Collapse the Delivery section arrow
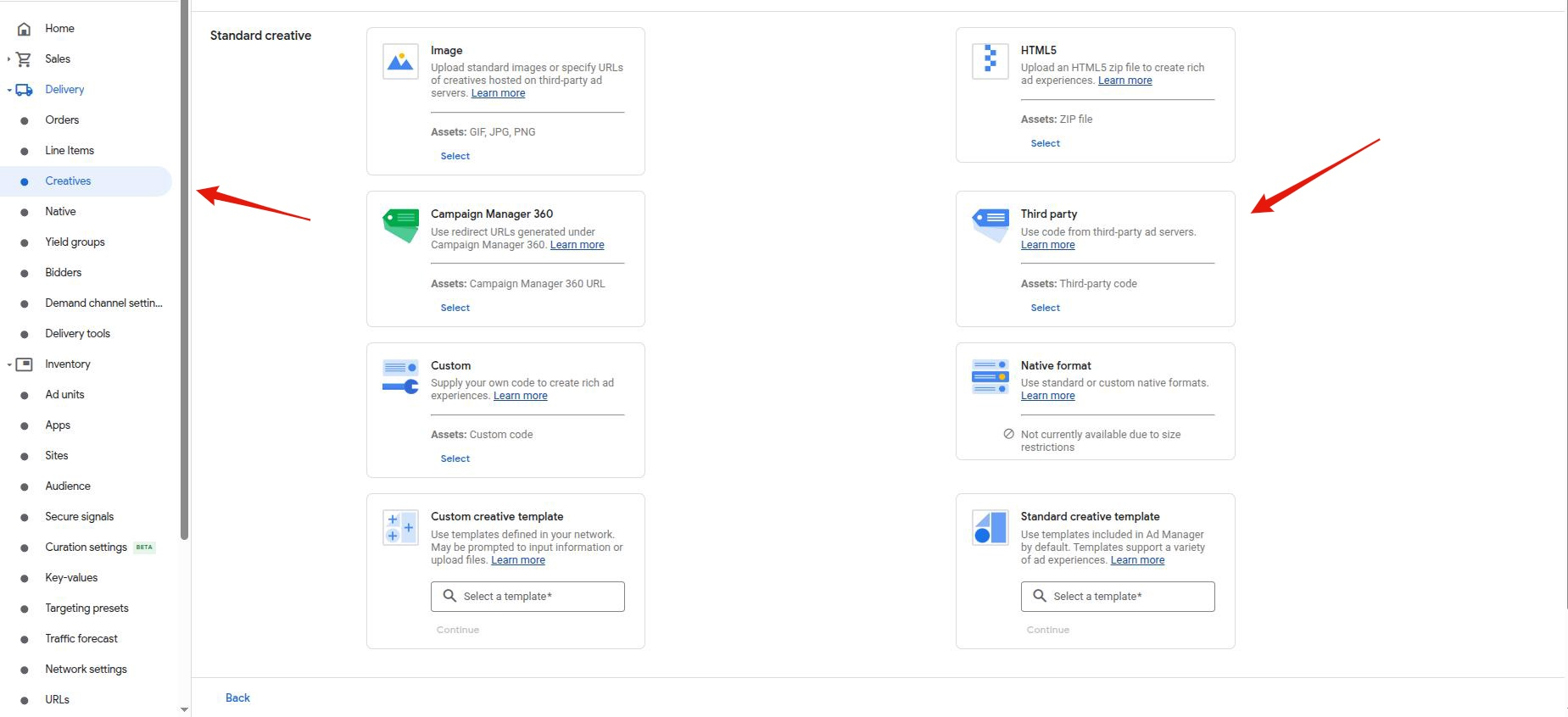Viewport: 1568px width, 717px height. point(9,90)
